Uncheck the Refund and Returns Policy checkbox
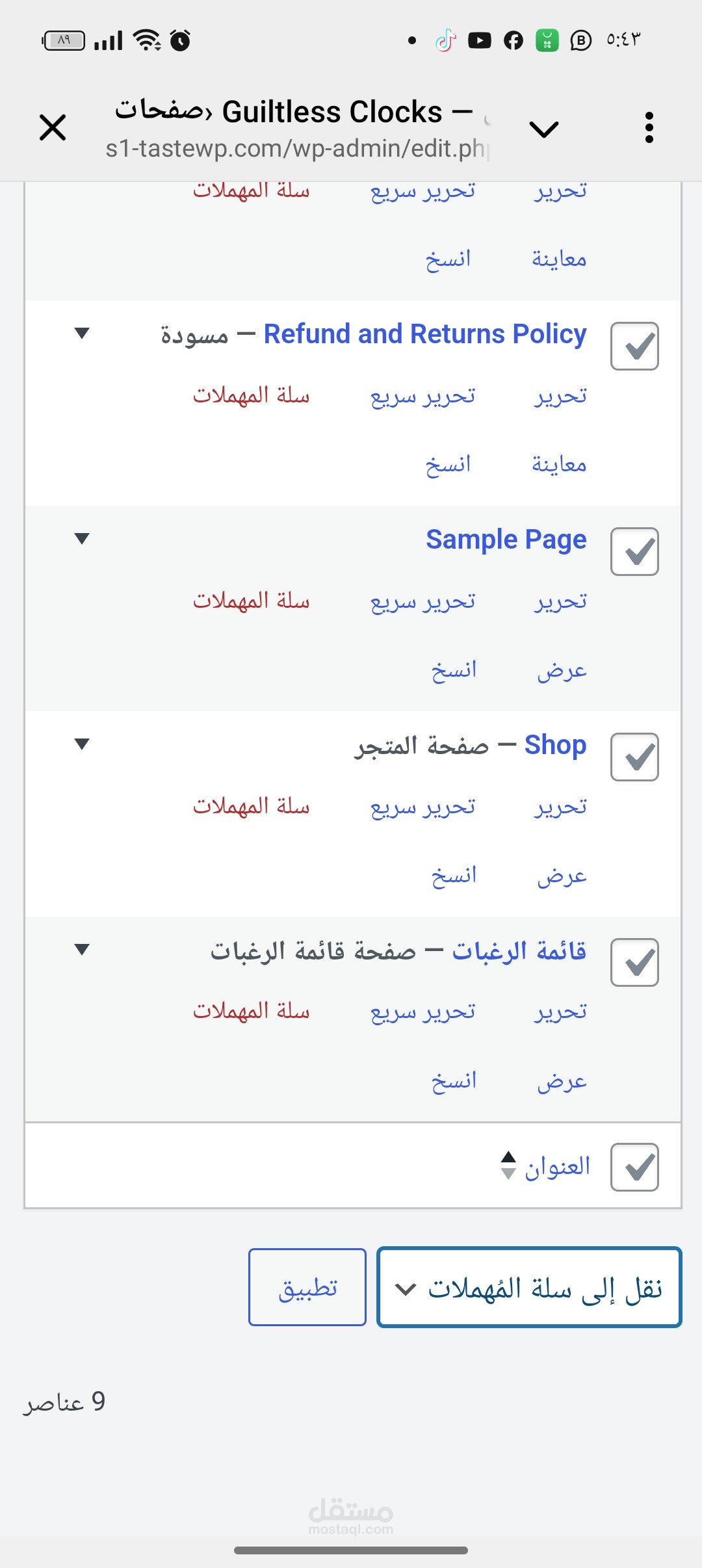 [x=634, y=346]
